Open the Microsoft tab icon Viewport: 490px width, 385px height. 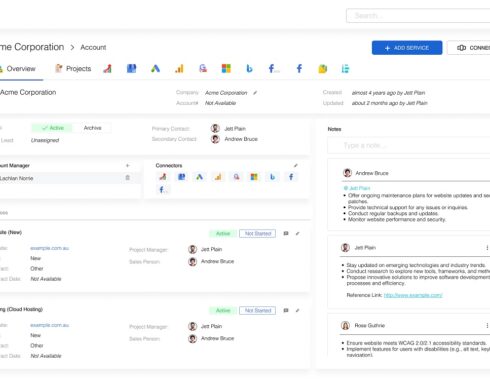[226, 69]
